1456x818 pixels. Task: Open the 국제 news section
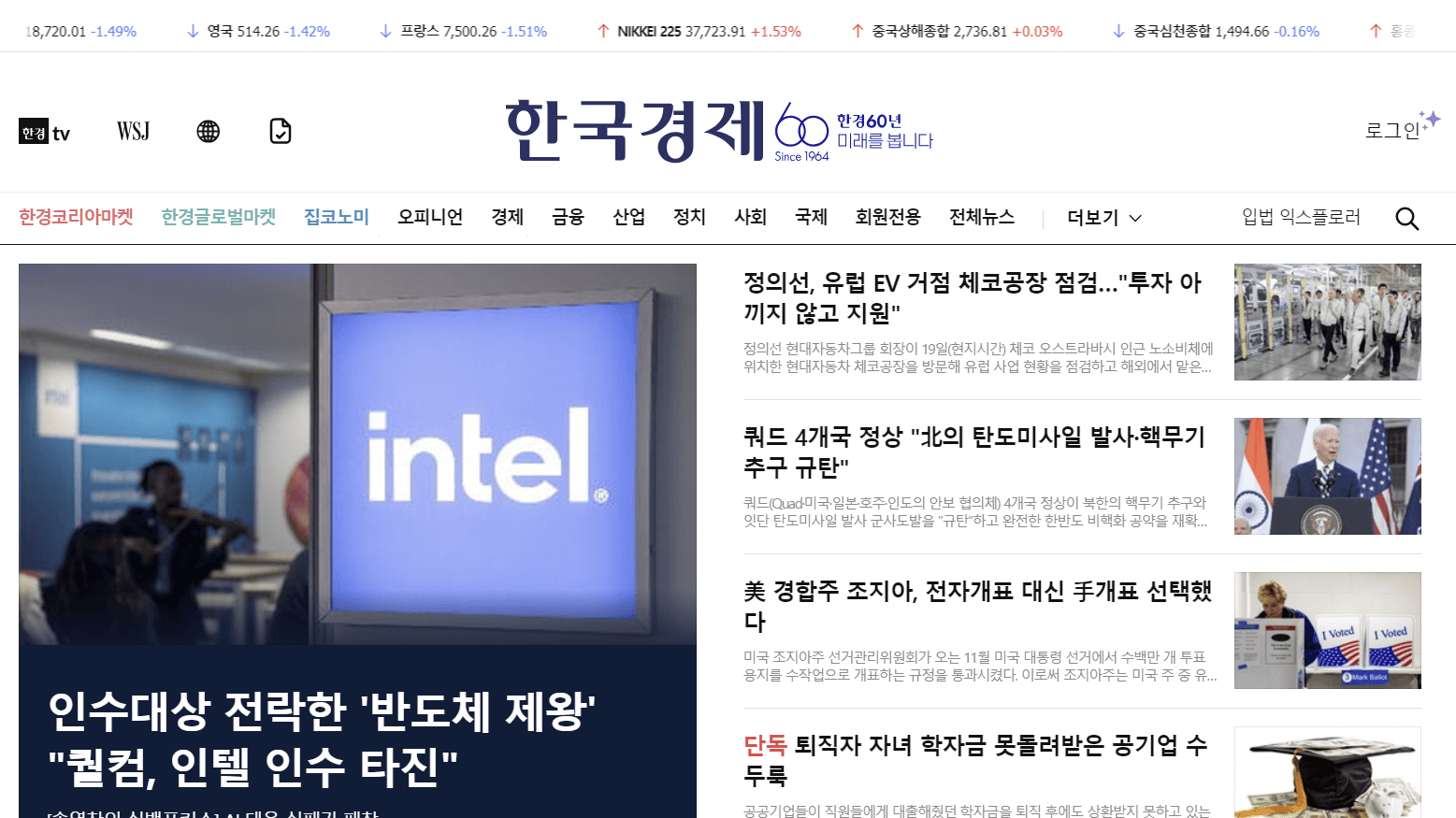(x=810, y=216)
